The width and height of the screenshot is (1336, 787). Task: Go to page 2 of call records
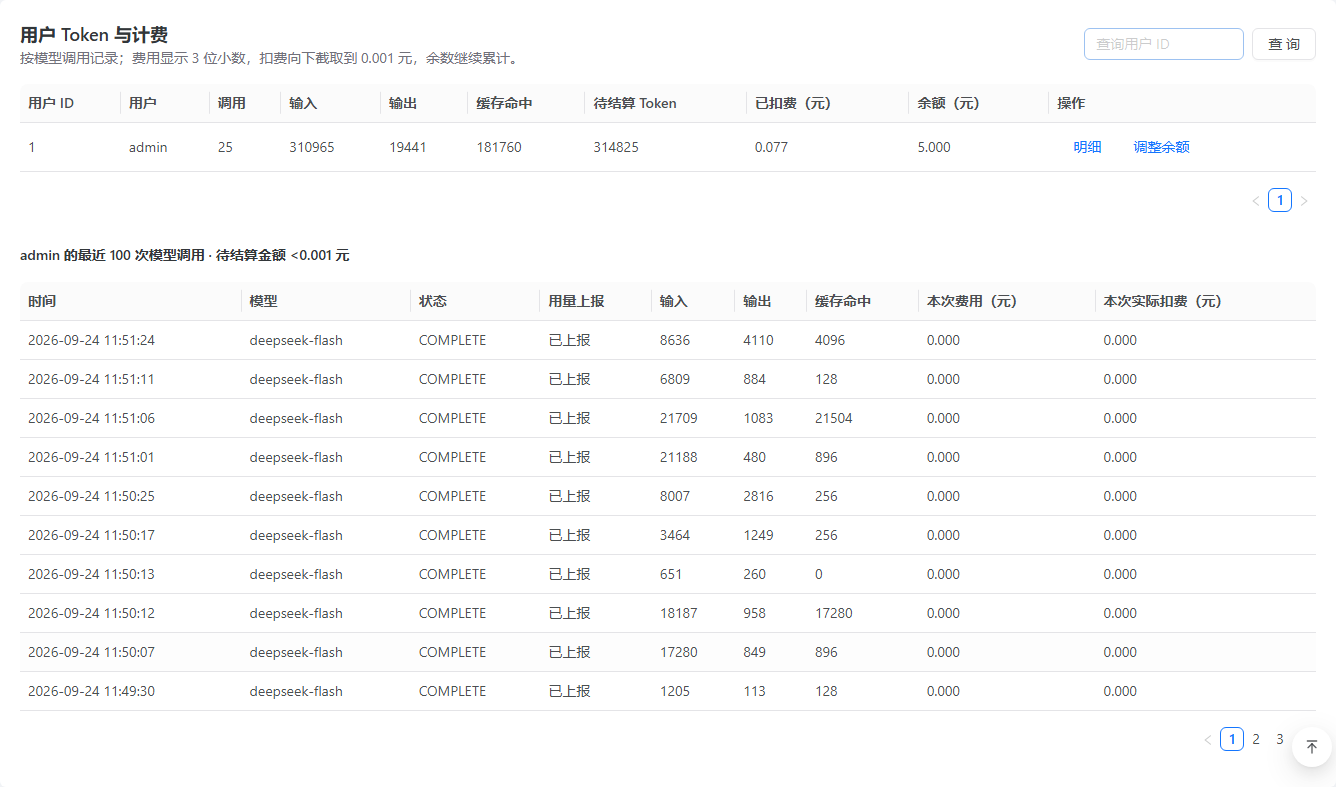(1256, 740)
